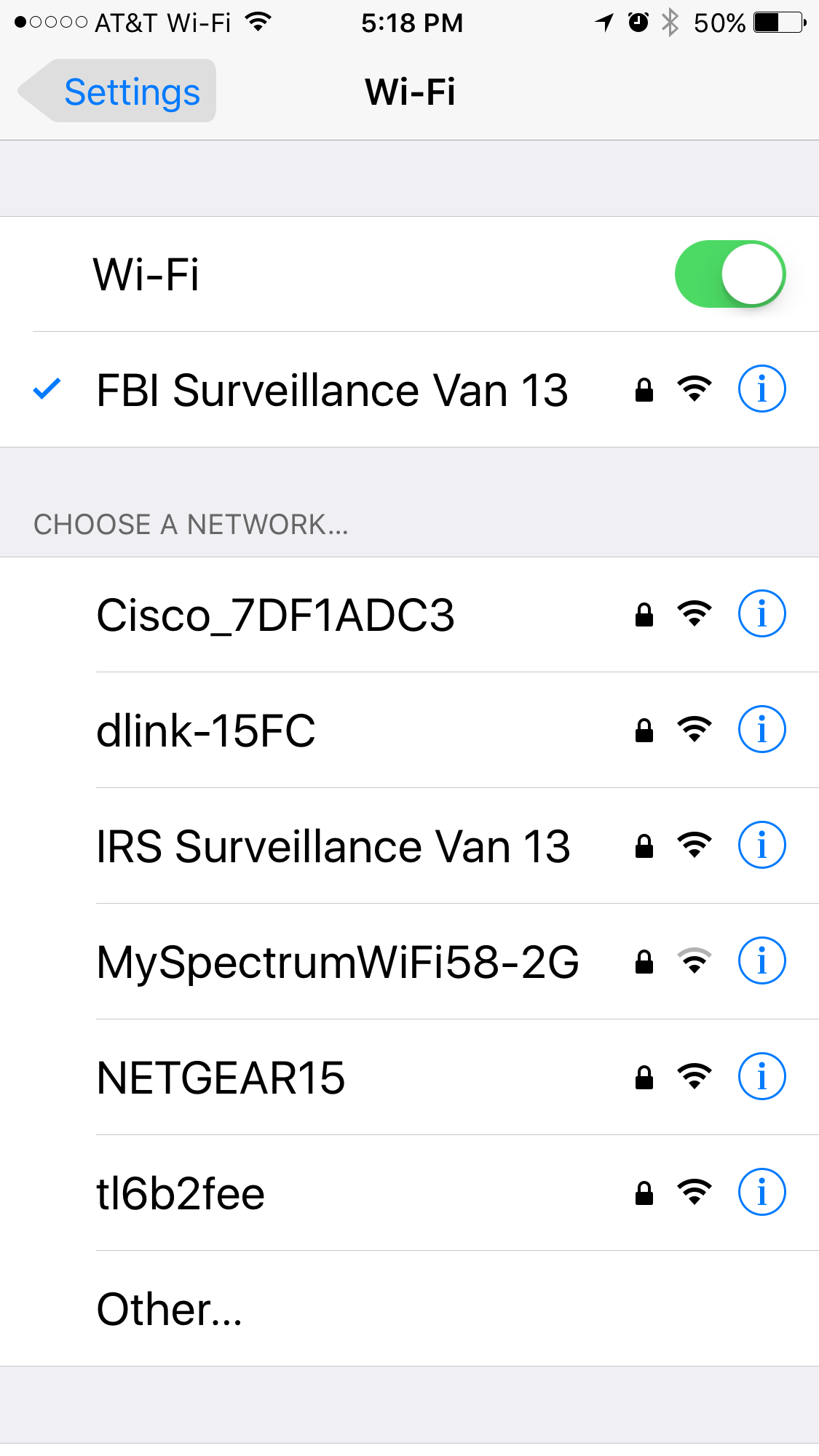The height and width of the screenshot is (1456, 819).
Task: Tap Other... to enter a network
Action: pyautogui.click(x=409, y=1308)
